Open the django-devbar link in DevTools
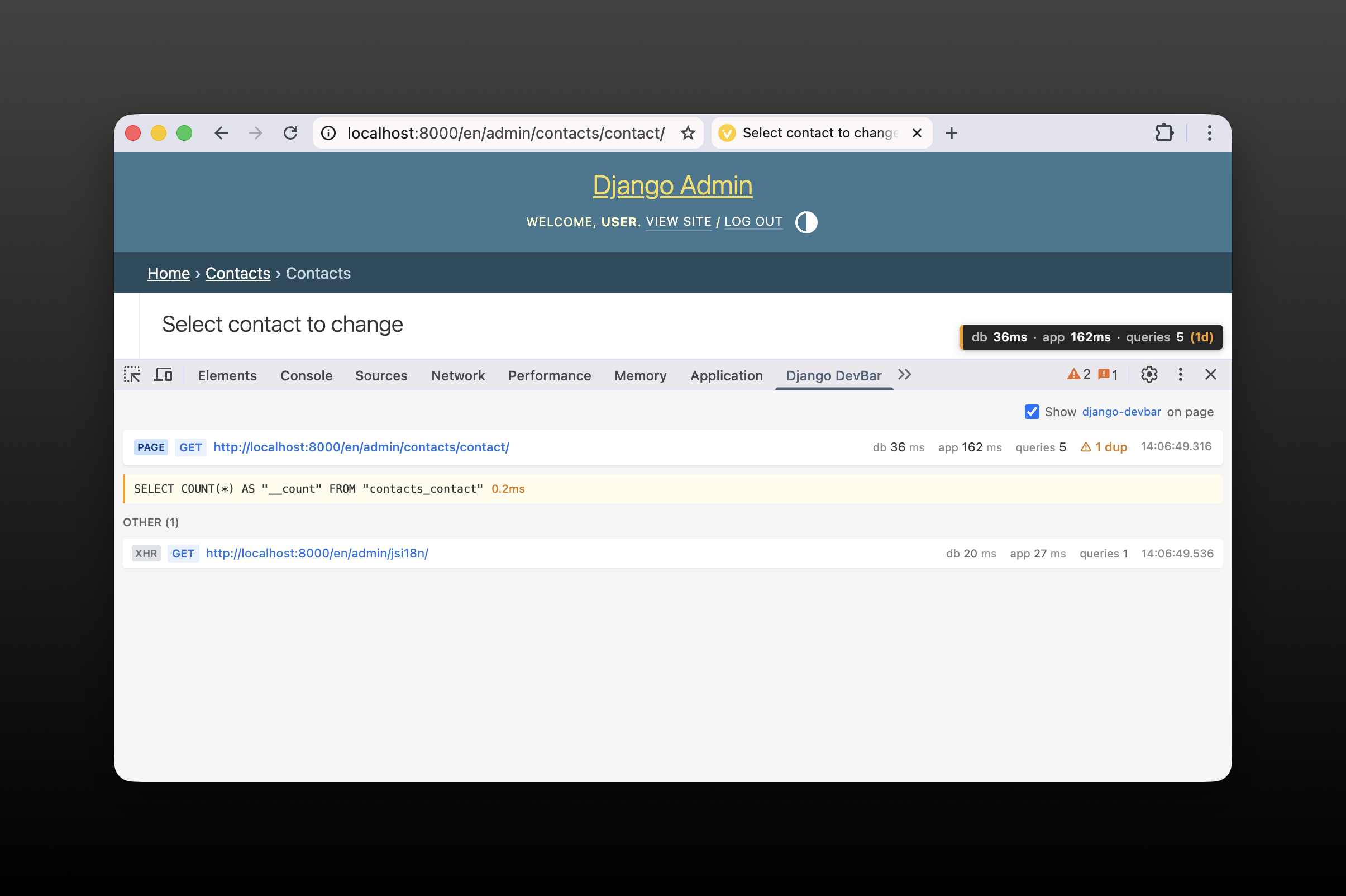The width and height of the screenshot is (1346, 896). tap(1121, 412)
